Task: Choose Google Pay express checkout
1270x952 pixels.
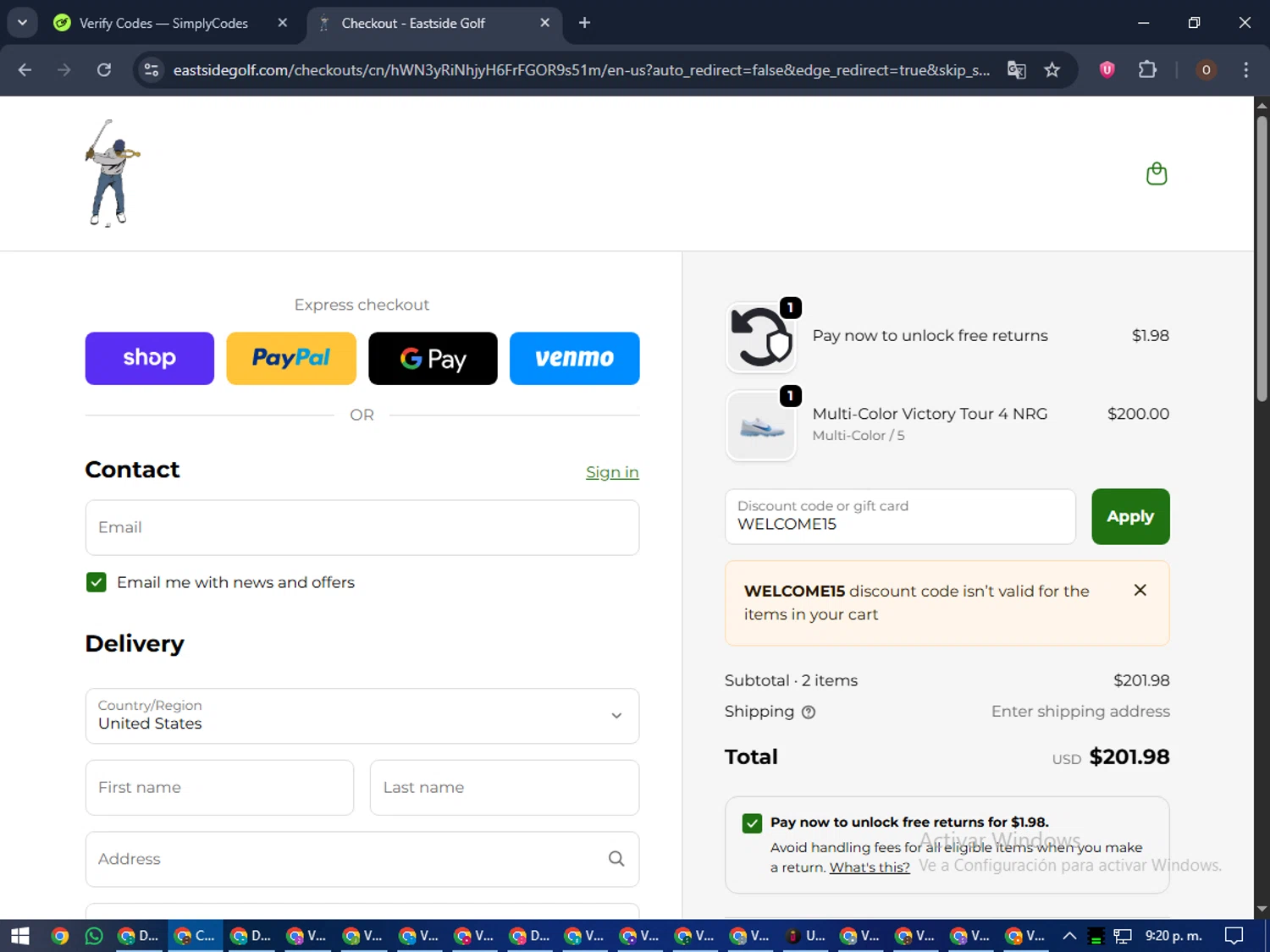Action: point(433,359)
